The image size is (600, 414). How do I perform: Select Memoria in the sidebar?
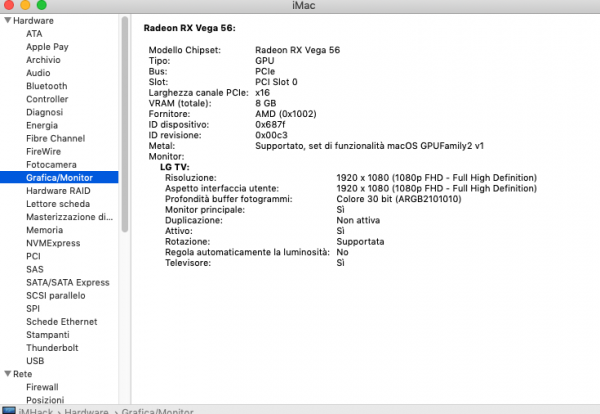[x=44, y=230]
